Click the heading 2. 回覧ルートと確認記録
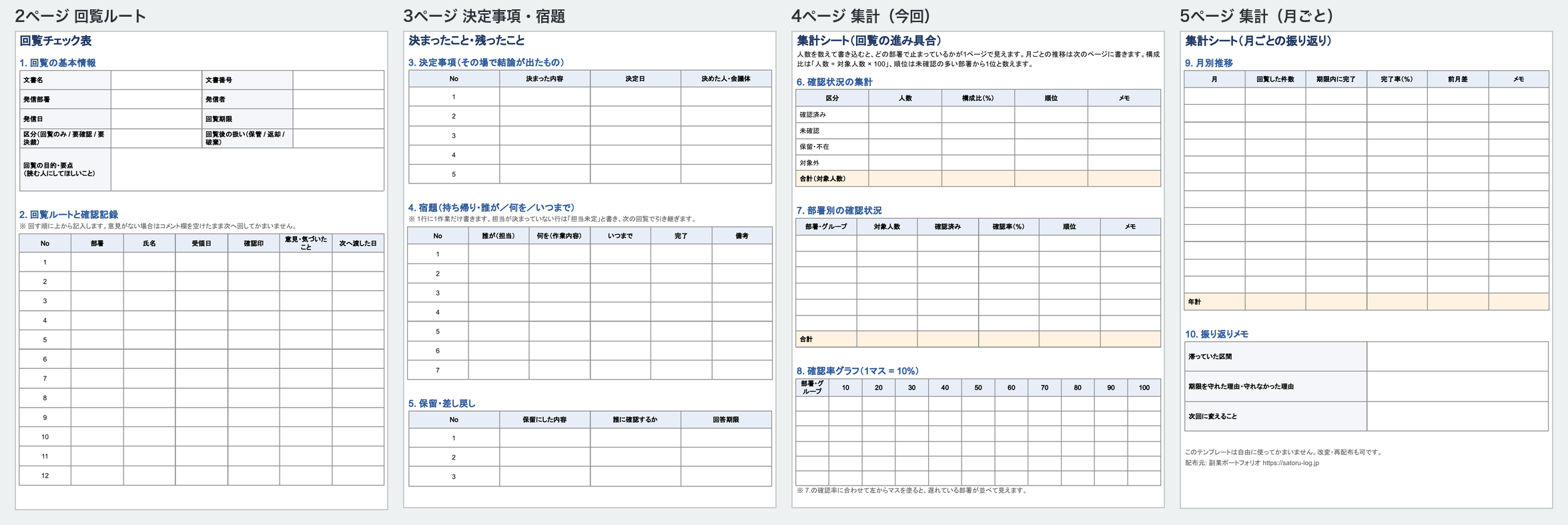 [69, 215]
